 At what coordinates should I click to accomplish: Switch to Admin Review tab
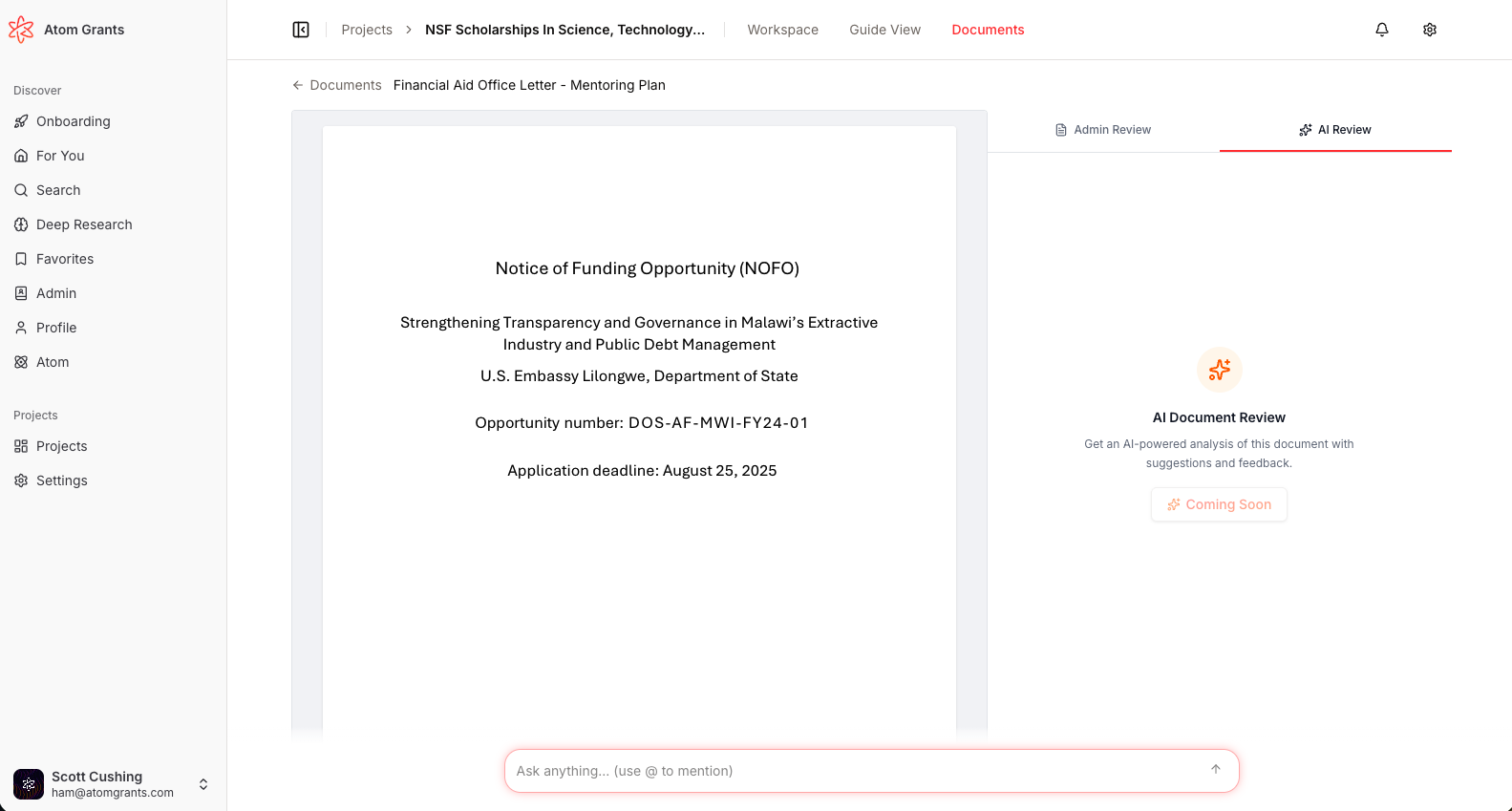pyautogui.click(x=1103, y=130)
